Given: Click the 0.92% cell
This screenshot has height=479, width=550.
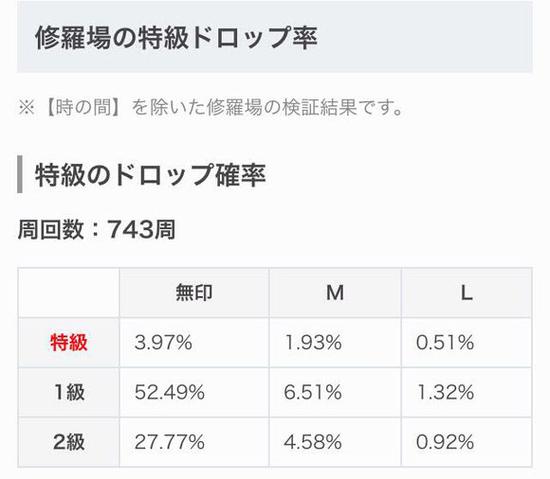Looking at the screenshot, I should [x=467, y=442].
